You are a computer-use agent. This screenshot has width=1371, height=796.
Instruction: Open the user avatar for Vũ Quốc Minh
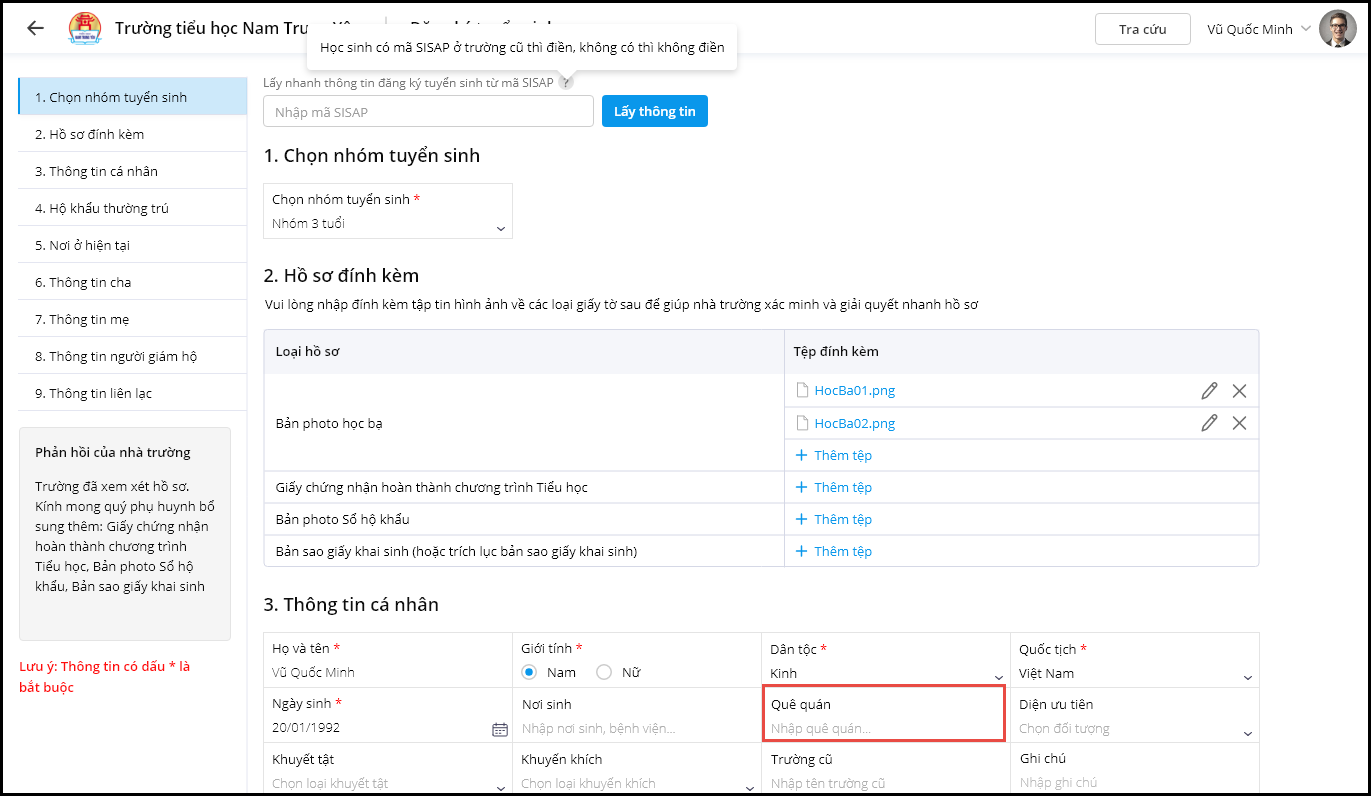pyautogui.click(x=1337, y=29)
